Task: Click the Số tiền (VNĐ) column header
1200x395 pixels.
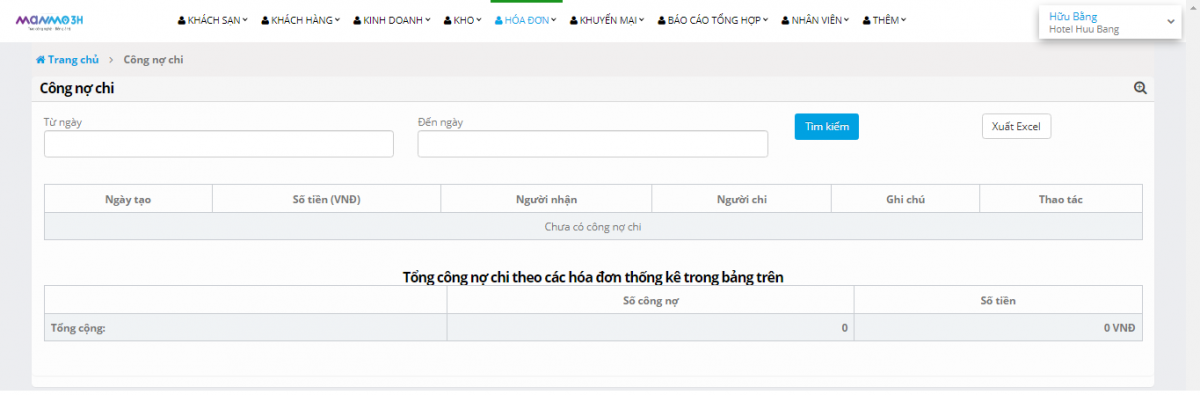Action: point(326,199)
